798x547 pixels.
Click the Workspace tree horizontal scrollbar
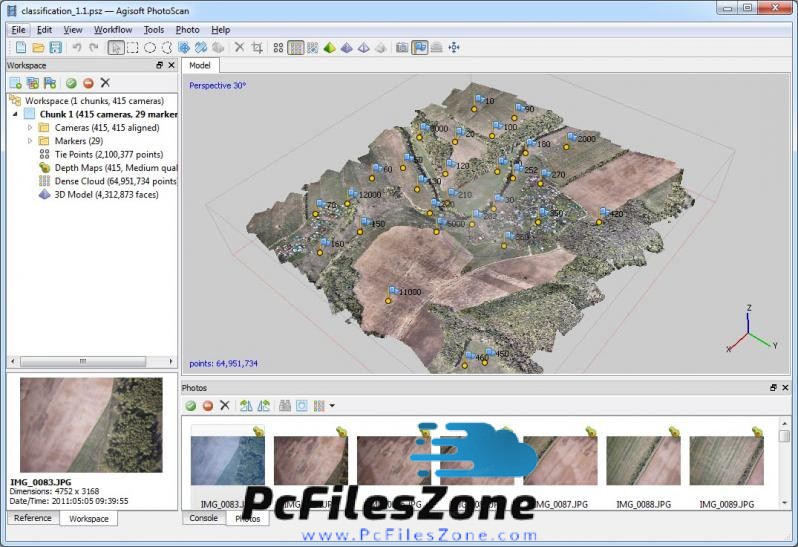tap(83, 361)
